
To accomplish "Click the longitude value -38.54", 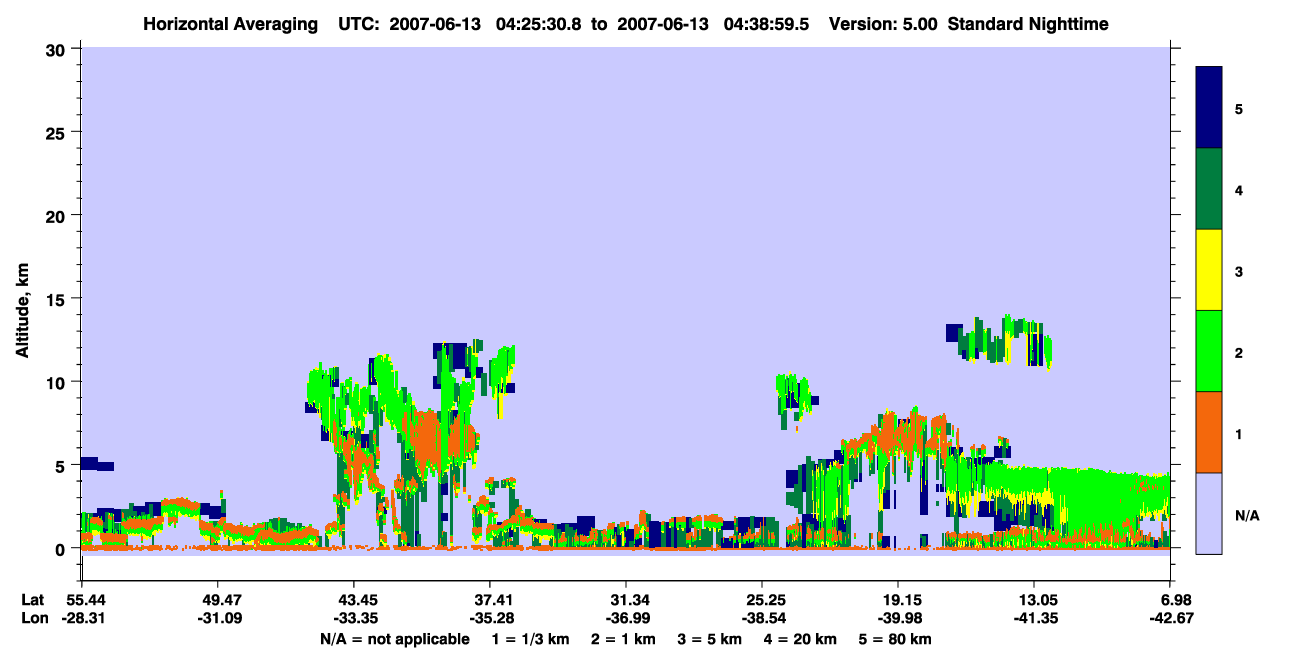I will tap(762, 618).
